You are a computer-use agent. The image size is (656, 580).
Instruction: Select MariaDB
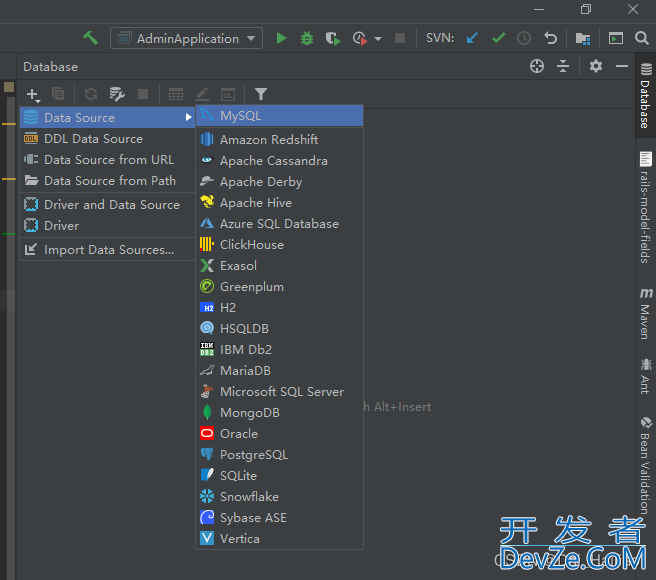click(x=279, y=370)
